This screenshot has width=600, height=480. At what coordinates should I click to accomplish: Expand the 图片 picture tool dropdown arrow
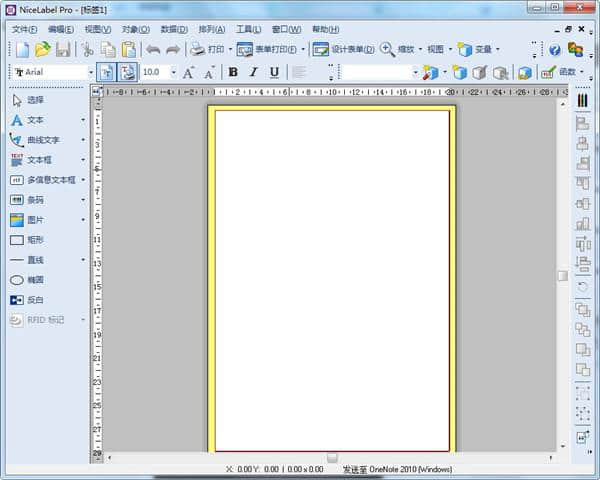click(83, 220)
